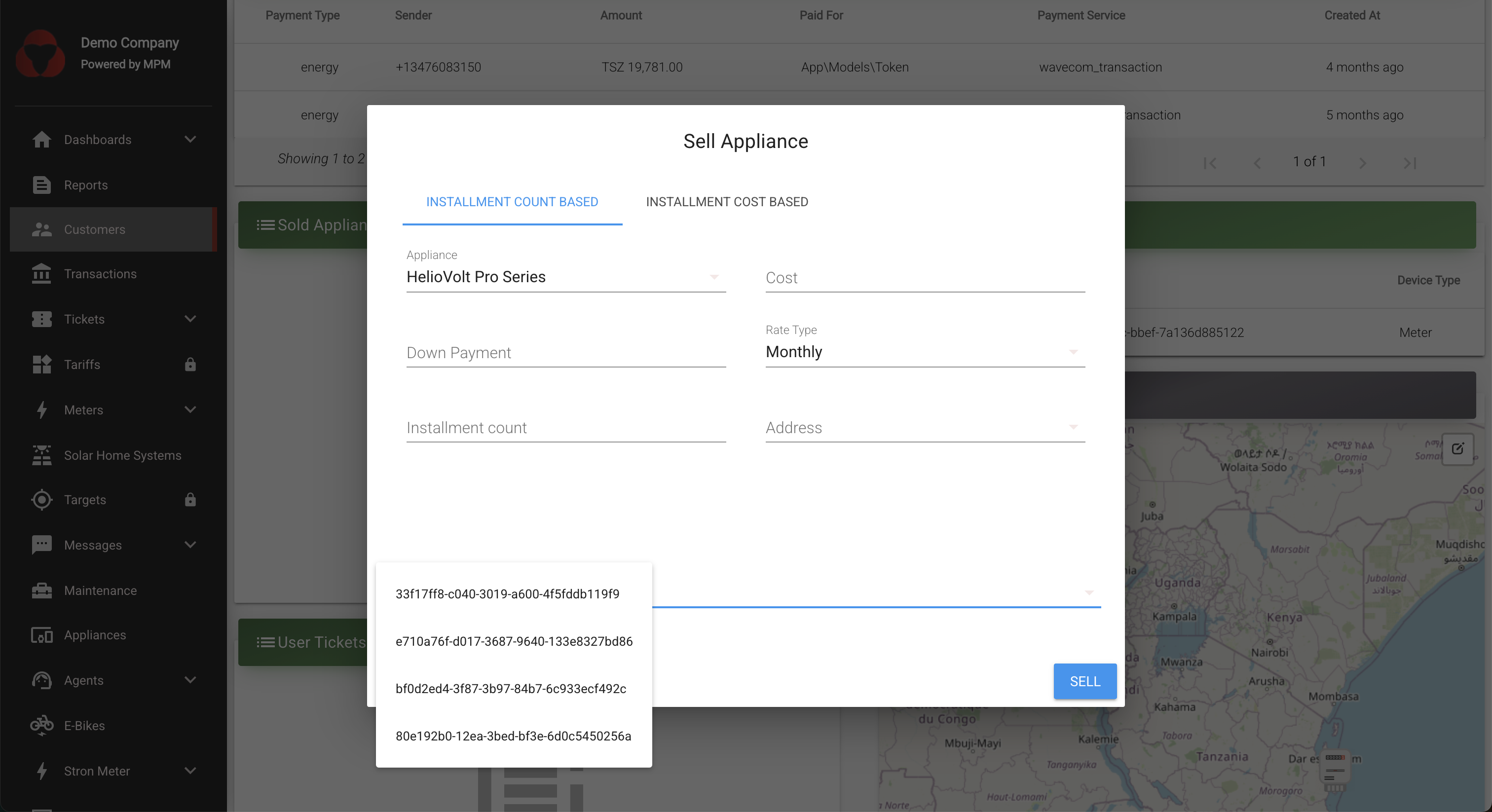Switch to Installment Cost Based tab
1492x812 pixels.
tap(726, 202)
